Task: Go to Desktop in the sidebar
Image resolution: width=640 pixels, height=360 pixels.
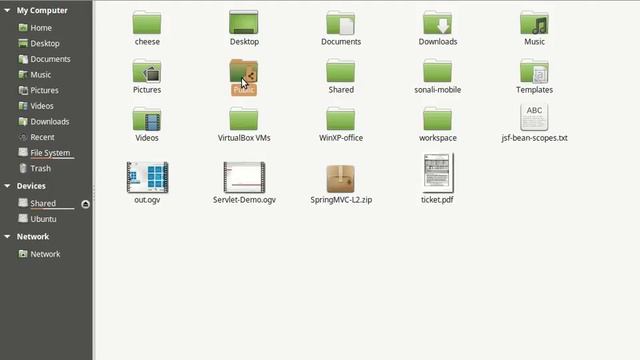Action: [x=46, y=43]
